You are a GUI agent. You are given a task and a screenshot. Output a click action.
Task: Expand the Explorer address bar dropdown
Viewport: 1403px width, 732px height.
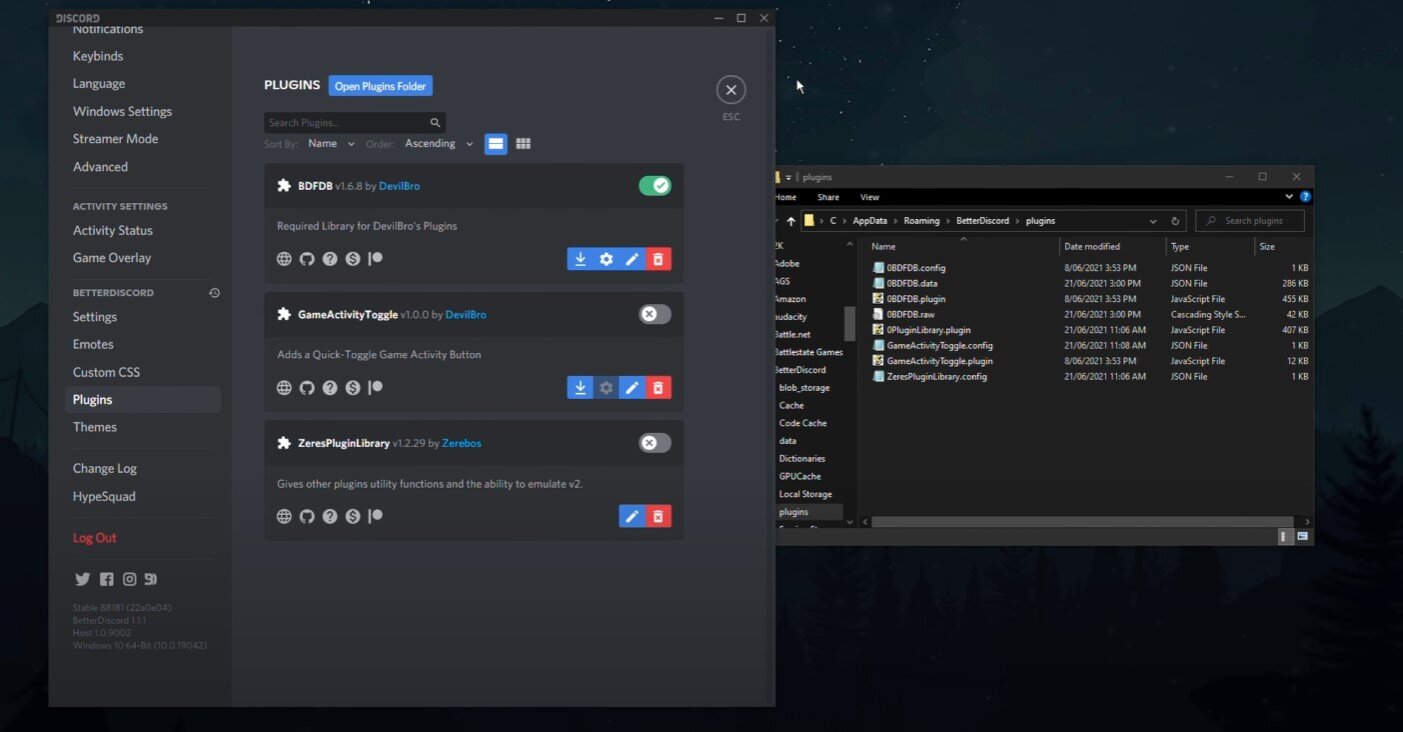[1153, 220]
